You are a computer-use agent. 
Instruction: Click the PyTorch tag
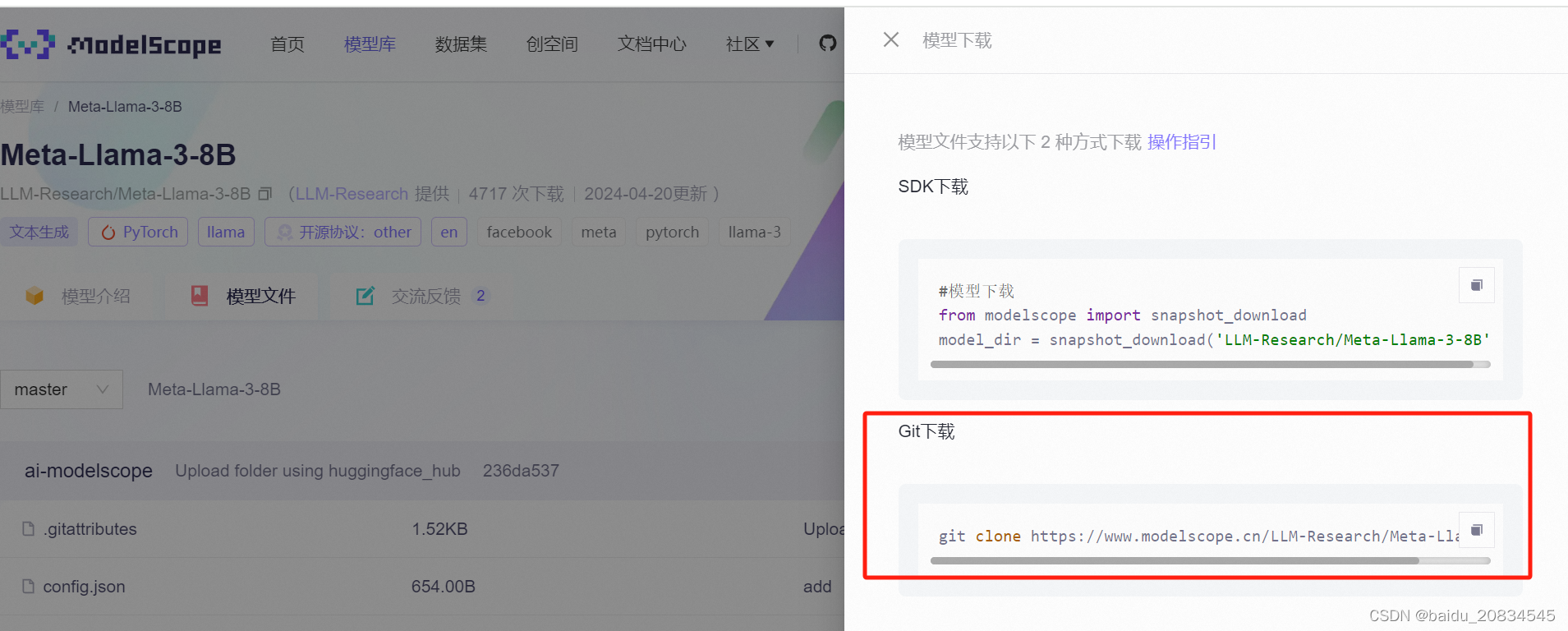(138, 233)
